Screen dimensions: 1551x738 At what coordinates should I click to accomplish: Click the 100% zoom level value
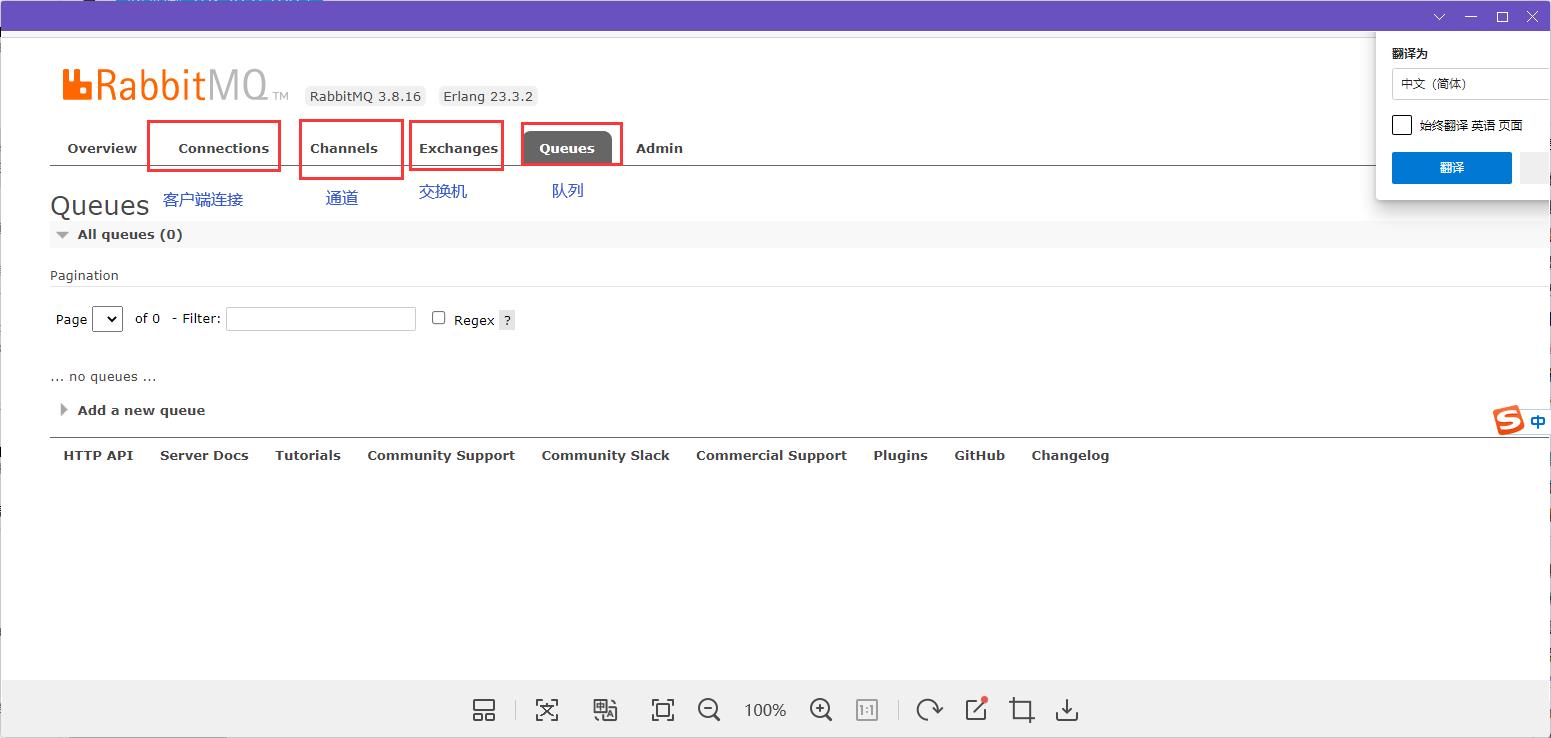[765, 710]
